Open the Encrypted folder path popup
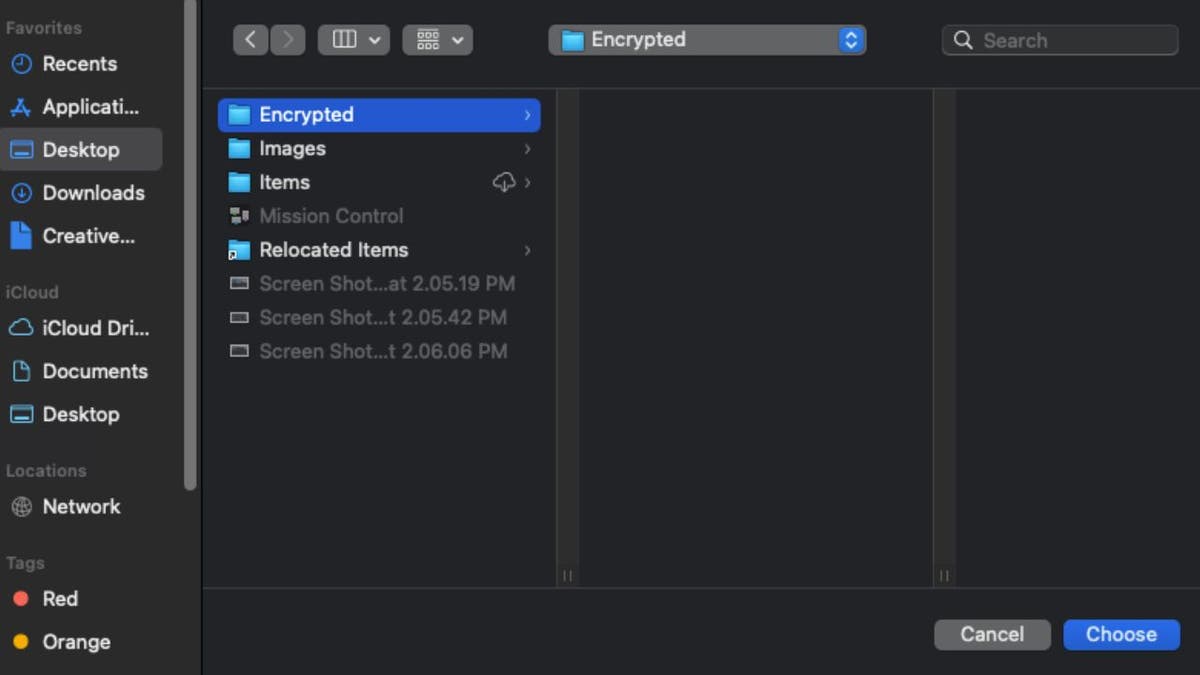Viewport: 1200px width, 675px height. coord(707,40)
